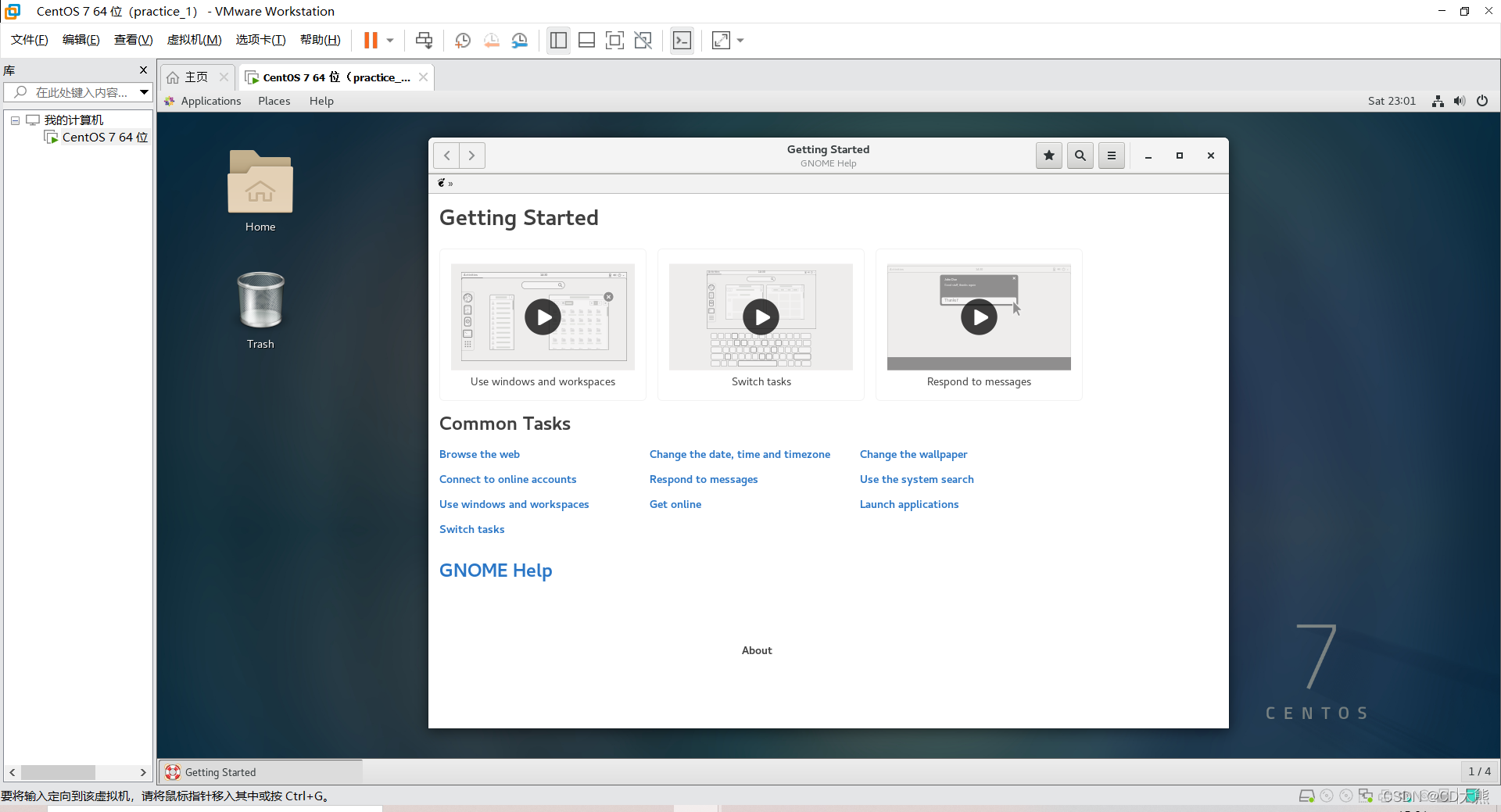Open Browse the web link

(x=479, y=454)
